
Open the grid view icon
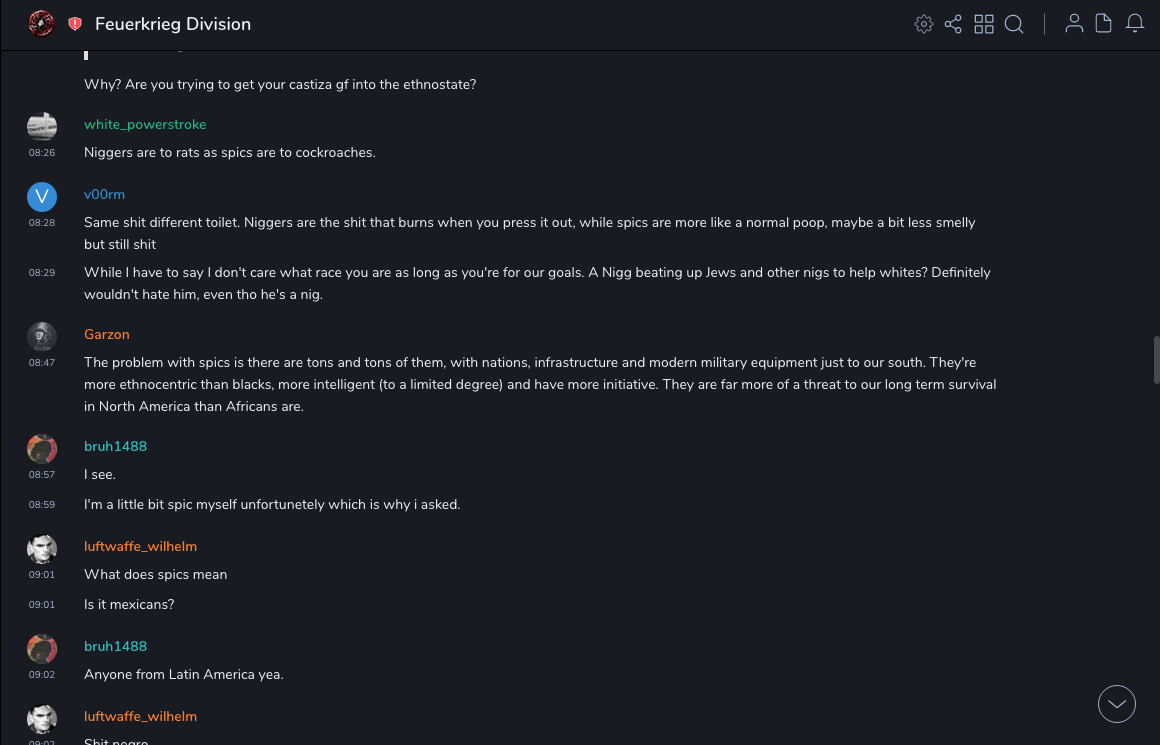[984, 24]
